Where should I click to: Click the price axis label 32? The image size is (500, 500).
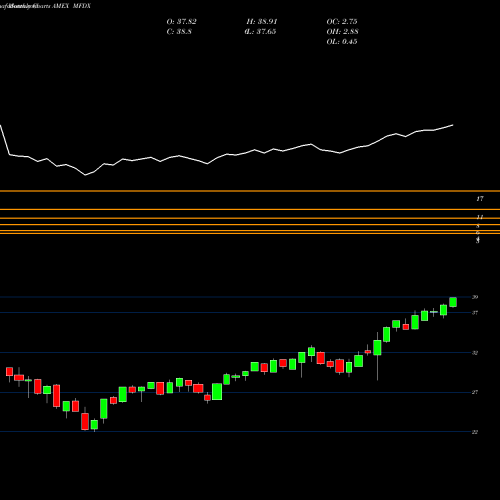coord(475,353)
